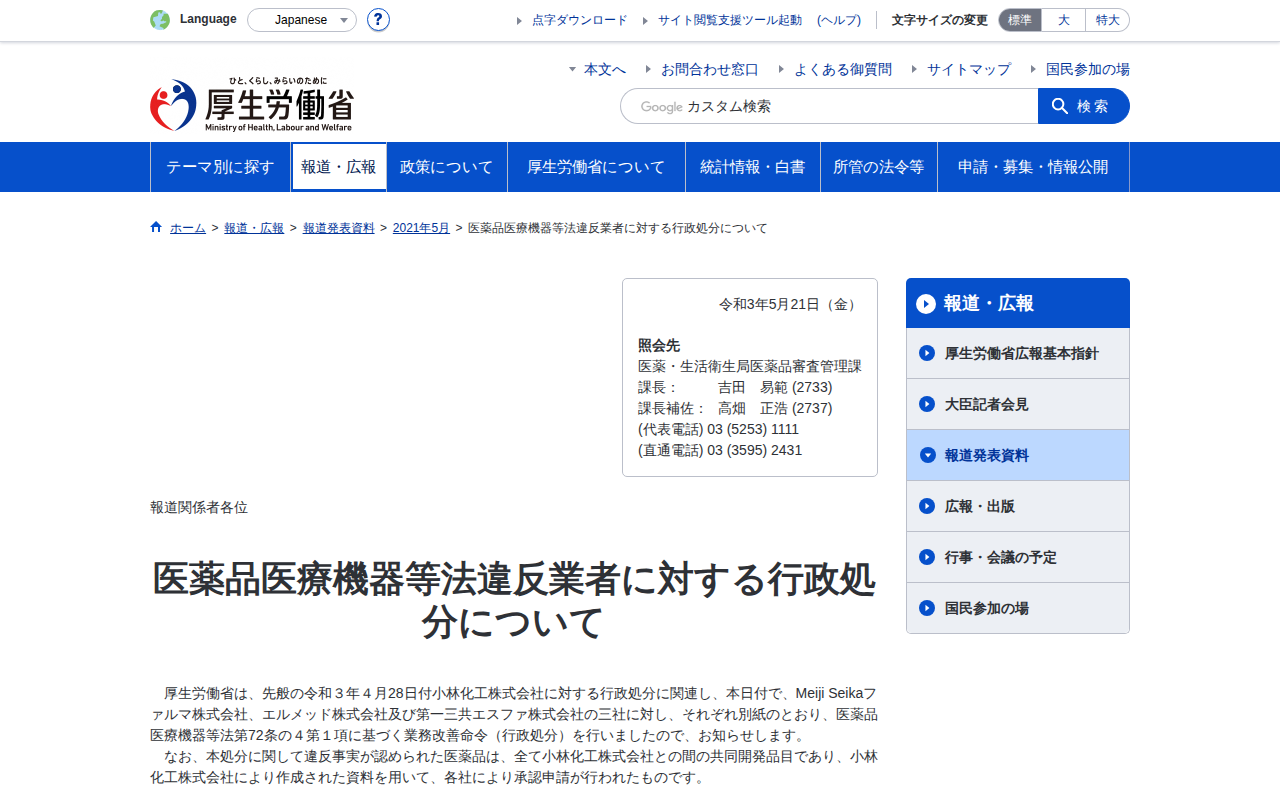Click the globe Language icon
Screen dimensions: 1280x800
click(160, 19)
